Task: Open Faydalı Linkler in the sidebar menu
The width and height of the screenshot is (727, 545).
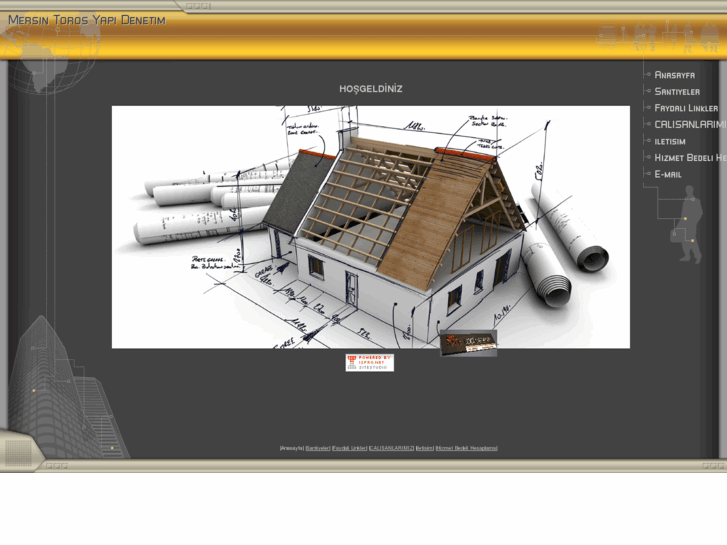Action: coord(686,108)
